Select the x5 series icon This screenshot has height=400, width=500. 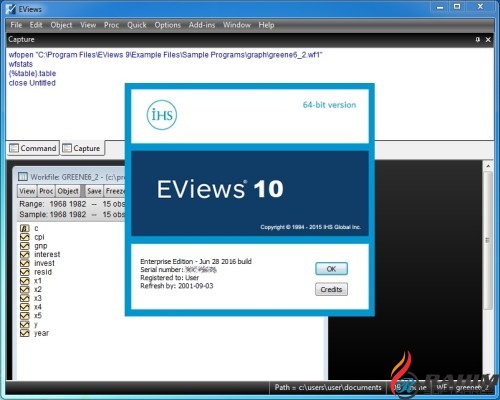[x=25, y=316]
